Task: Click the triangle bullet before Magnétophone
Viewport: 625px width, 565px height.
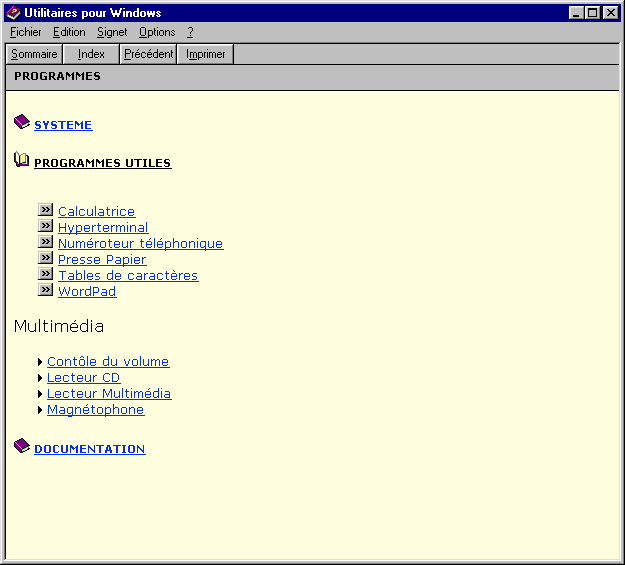Action: (x=40, y=410)
